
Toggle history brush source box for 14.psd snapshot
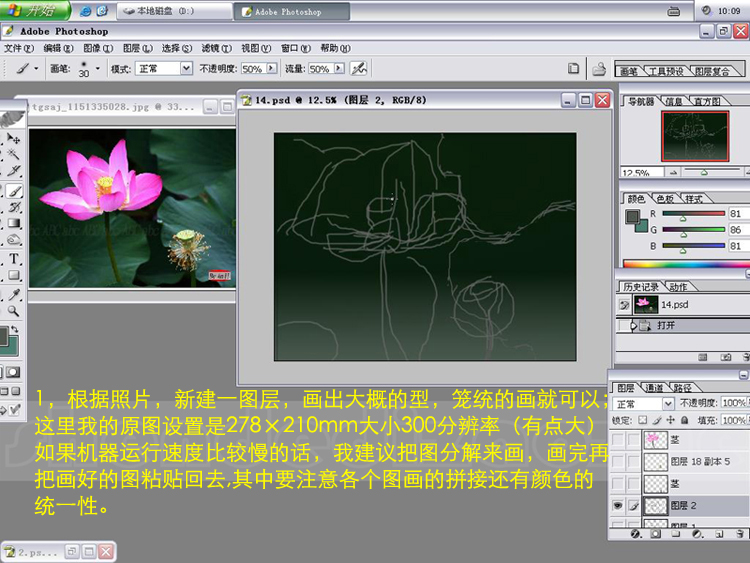tap(624, 305)
